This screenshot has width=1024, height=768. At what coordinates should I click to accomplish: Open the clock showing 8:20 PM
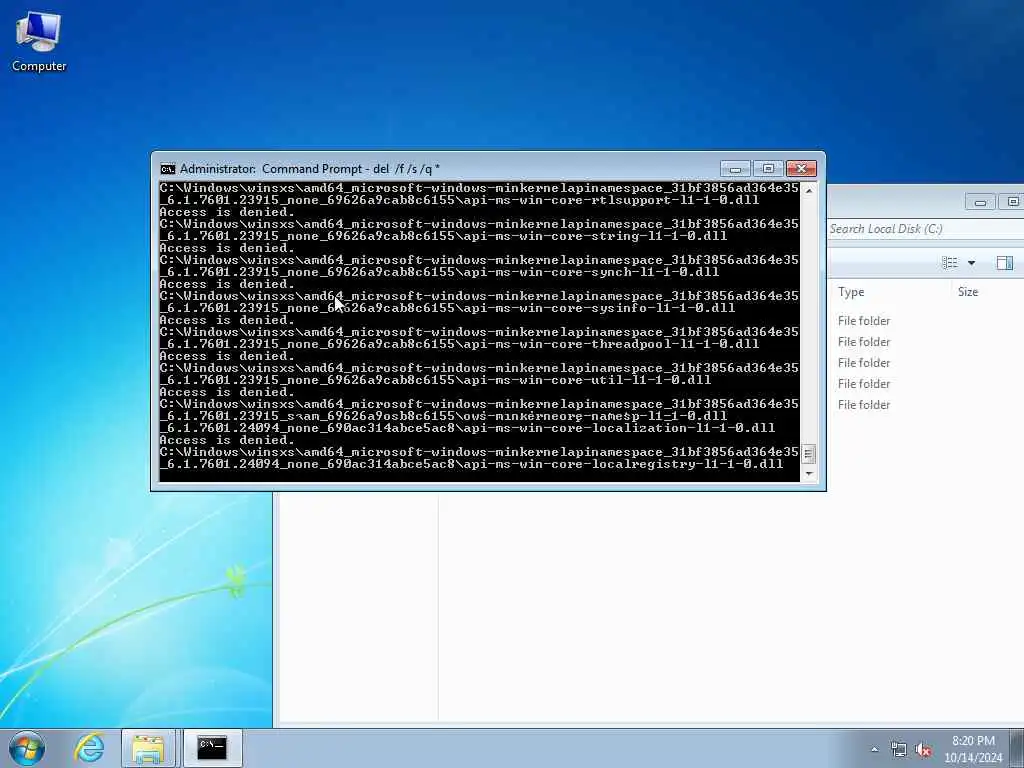pos(973,741)
